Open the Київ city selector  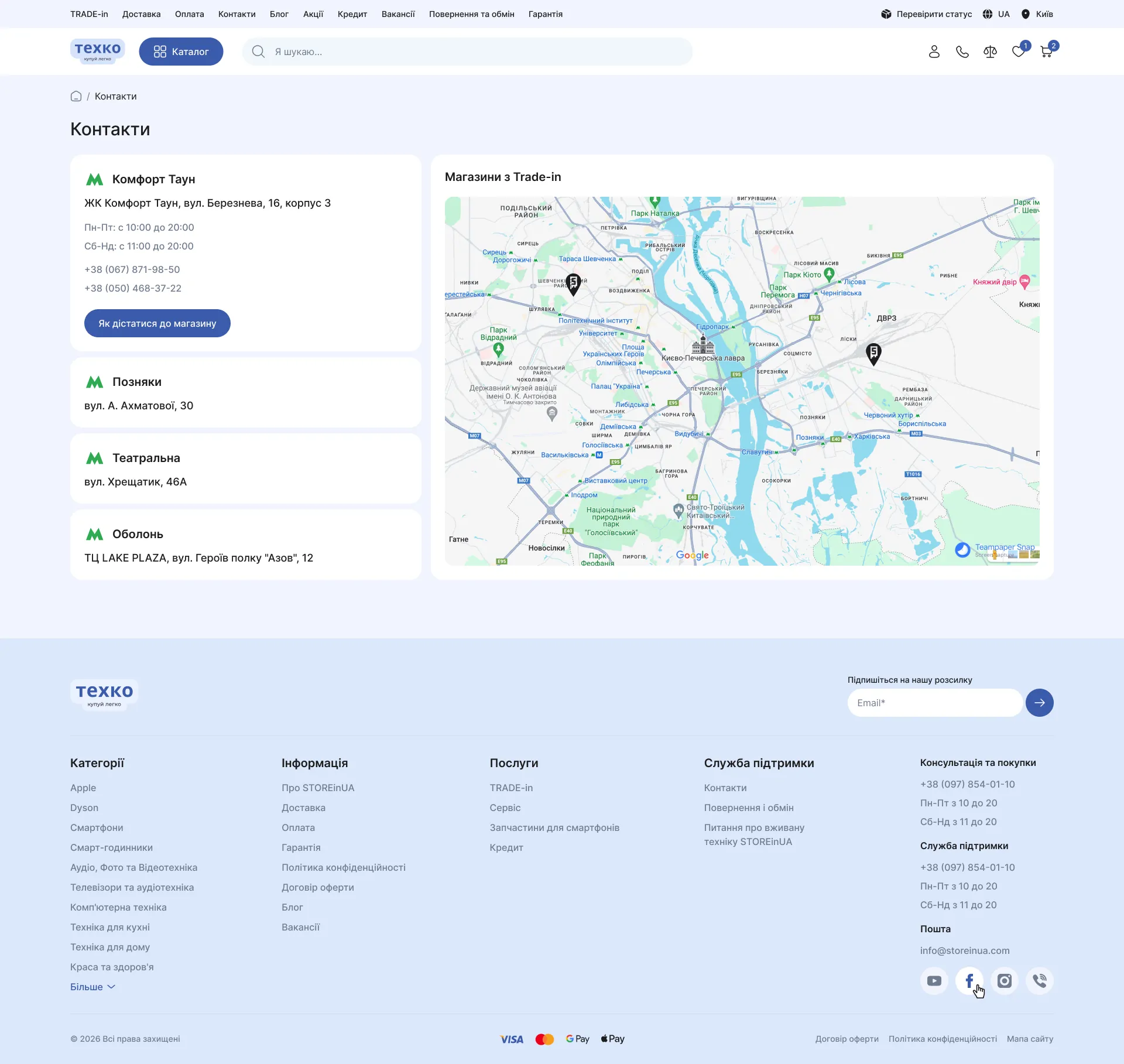1037,14
